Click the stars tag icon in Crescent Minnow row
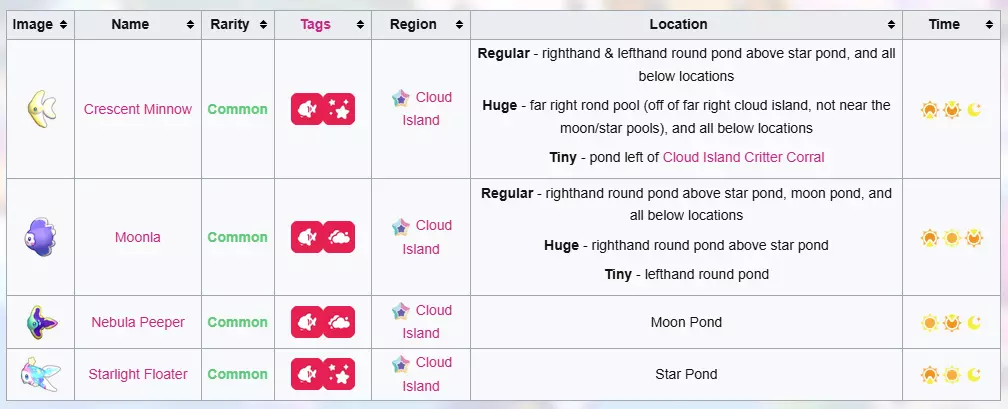Screen dimensions: 1008x409 [x=339, y=109]
